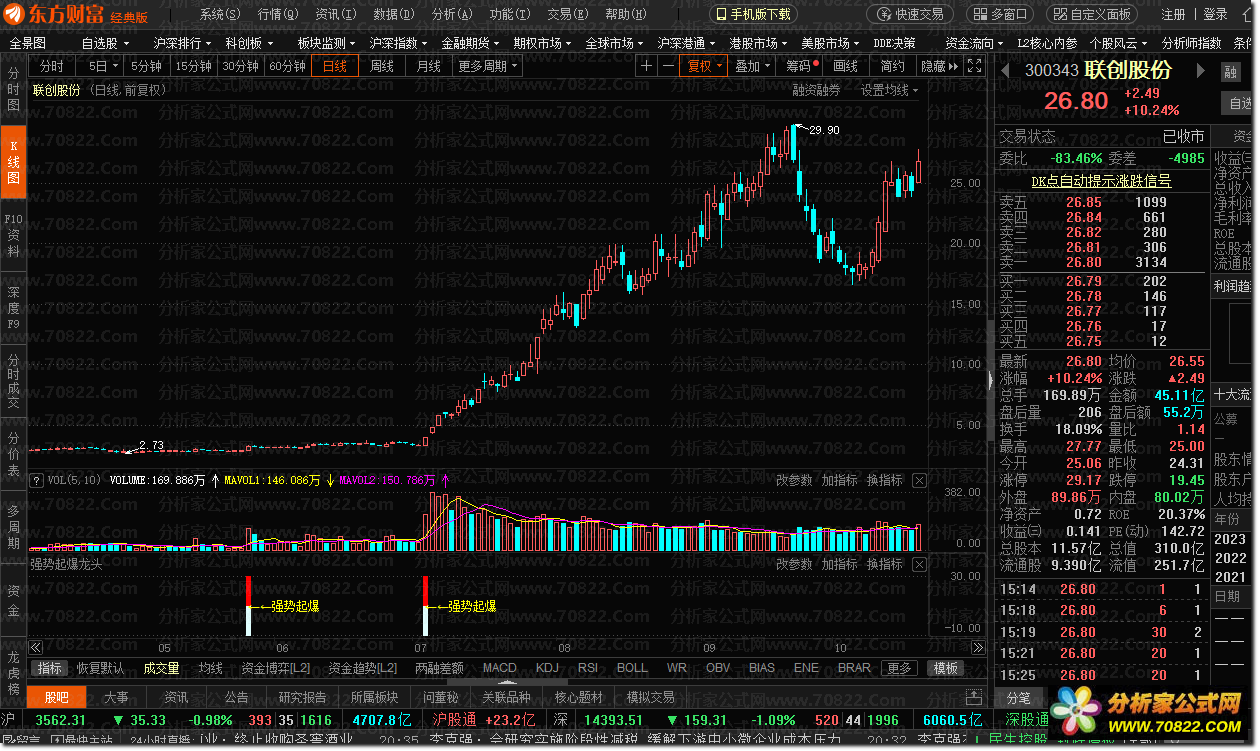Zoom in chart with plus icon
The height and width of the screenshot is (751, 1260).
(x=647, y=66)
